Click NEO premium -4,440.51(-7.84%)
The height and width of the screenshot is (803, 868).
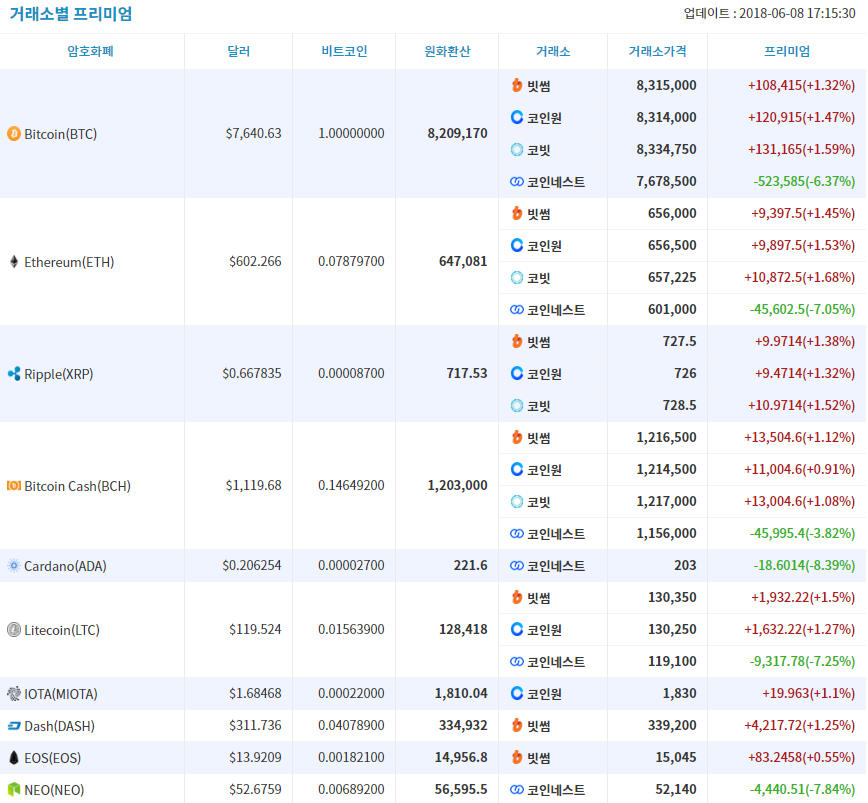click(802, 790)
